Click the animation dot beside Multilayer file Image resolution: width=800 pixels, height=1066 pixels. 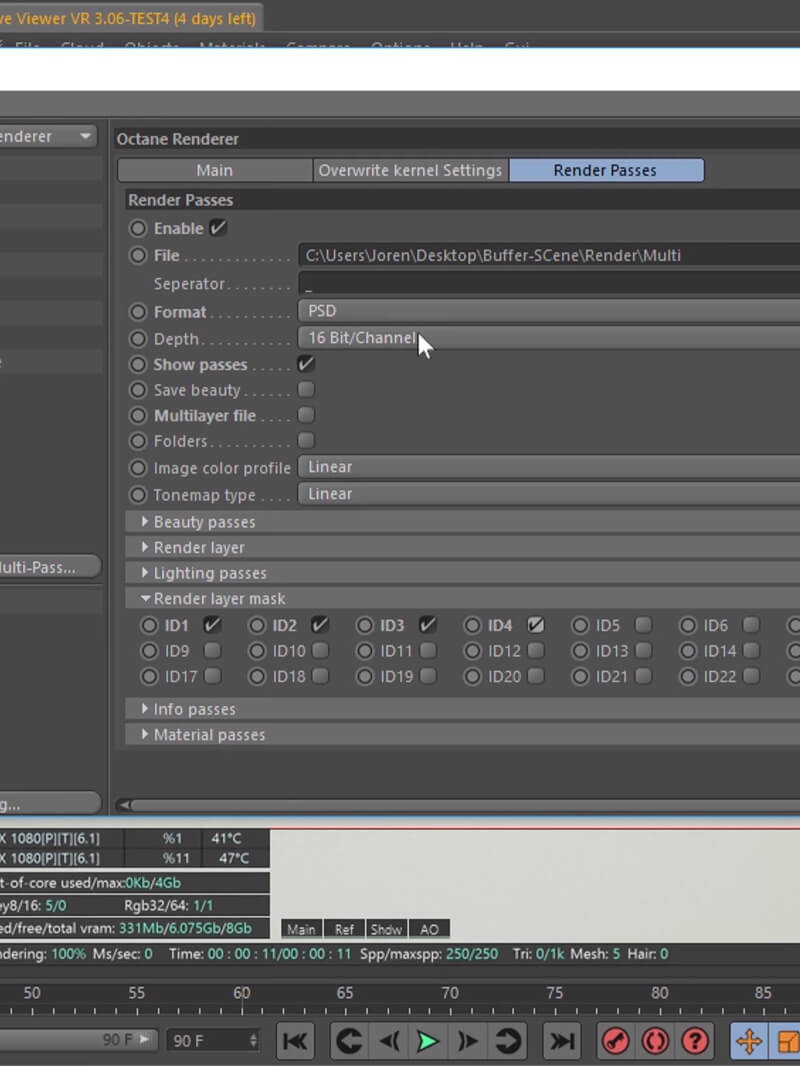[x=138, y=415]
